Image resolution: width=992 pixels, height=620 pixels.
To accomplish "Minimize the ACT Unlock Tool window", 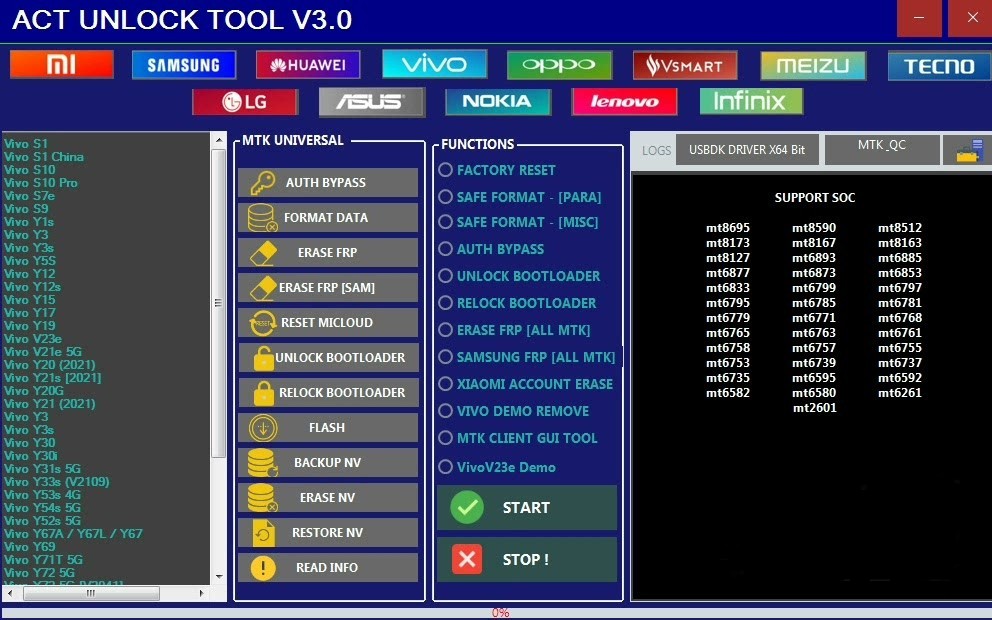I will point(919,18).
